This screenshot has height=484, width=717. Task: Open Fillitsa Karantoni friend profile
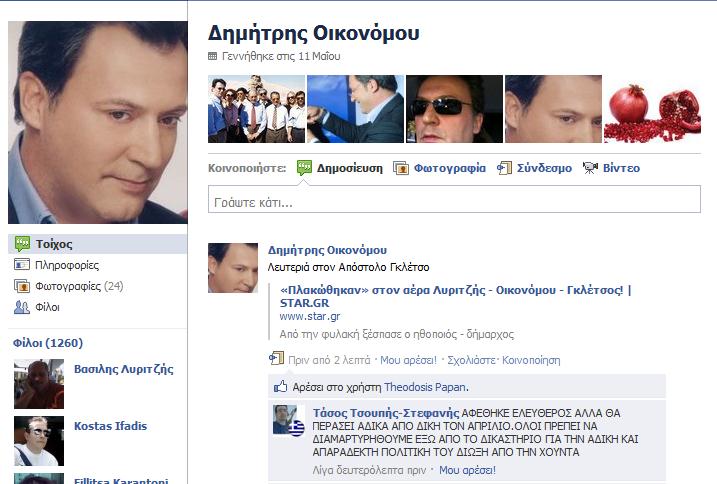point(121,480)
